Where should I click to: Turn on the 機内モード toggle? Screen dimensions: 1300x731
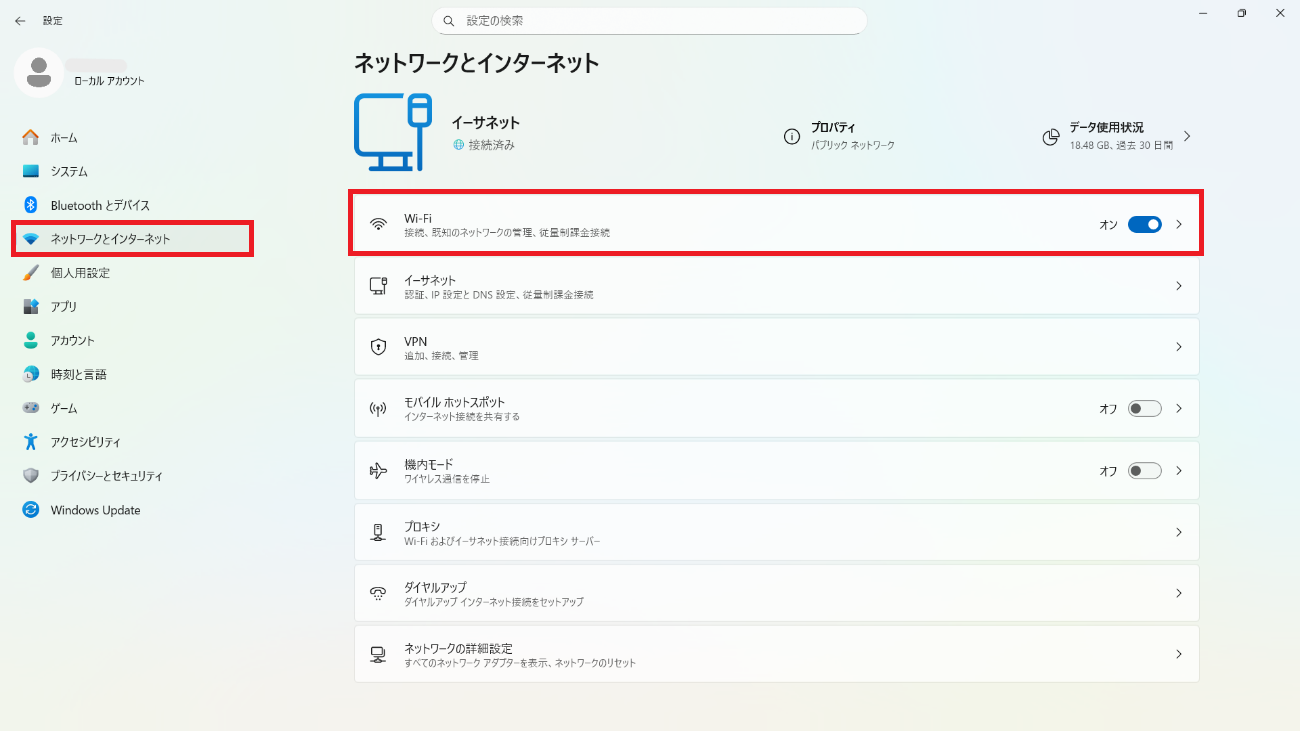1144,470
